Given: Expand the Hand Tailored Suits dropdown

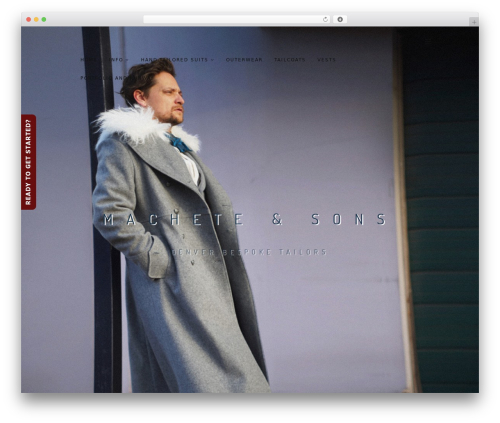Looking at the screenshot, I should click(177, 60).
